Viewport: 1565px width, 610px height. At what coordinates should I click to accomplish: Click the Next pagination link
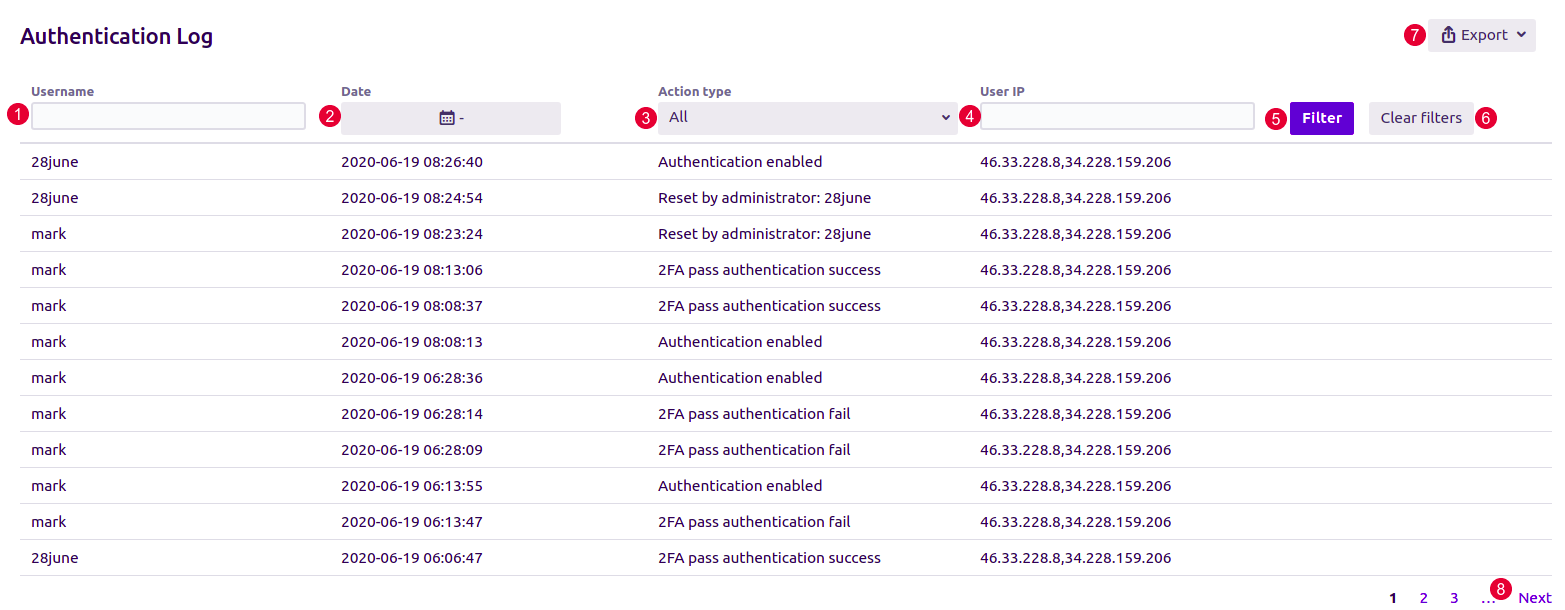point(1534,598)
